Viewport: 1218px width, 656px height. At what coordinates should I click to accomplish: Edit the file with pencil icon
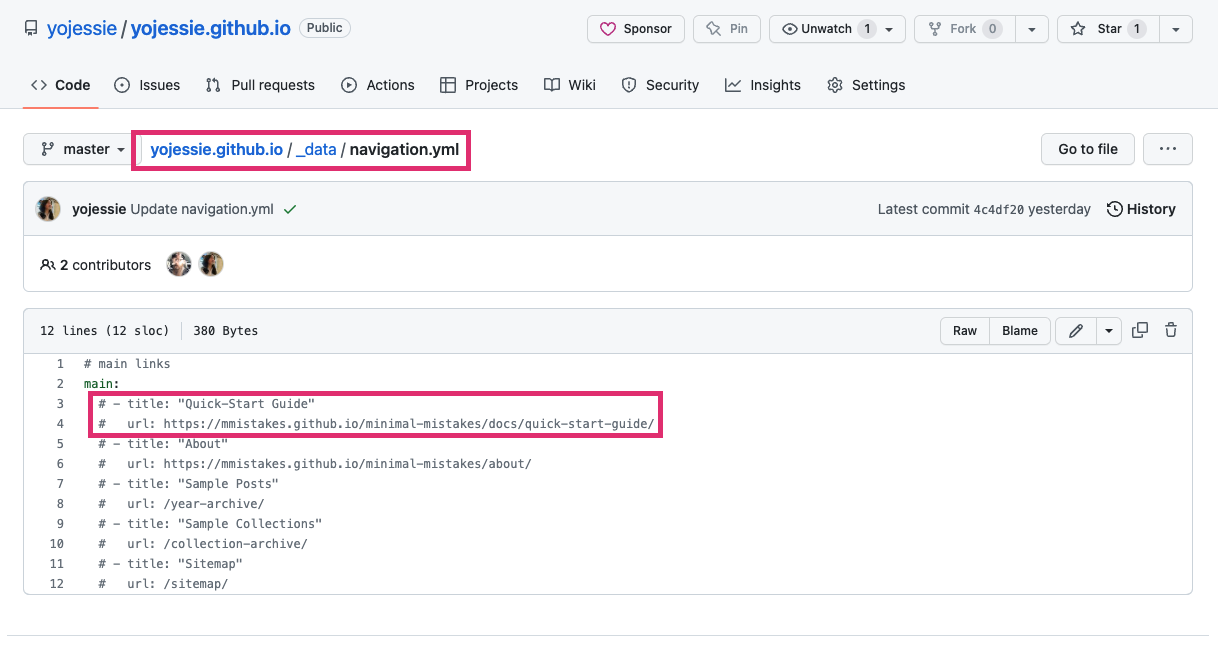(x=1076, y=331)
